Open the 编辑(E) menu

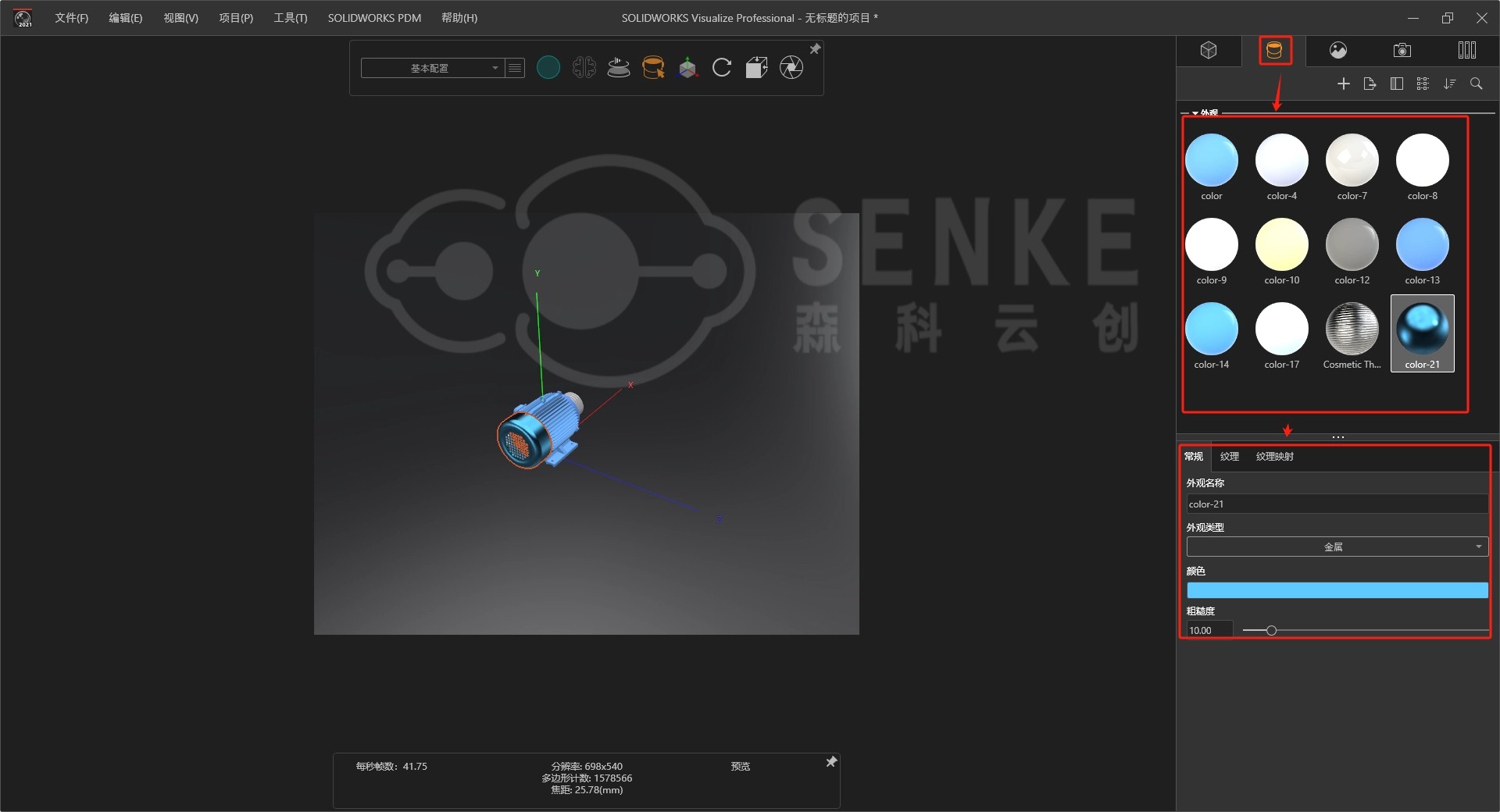[x=125, y=18]
